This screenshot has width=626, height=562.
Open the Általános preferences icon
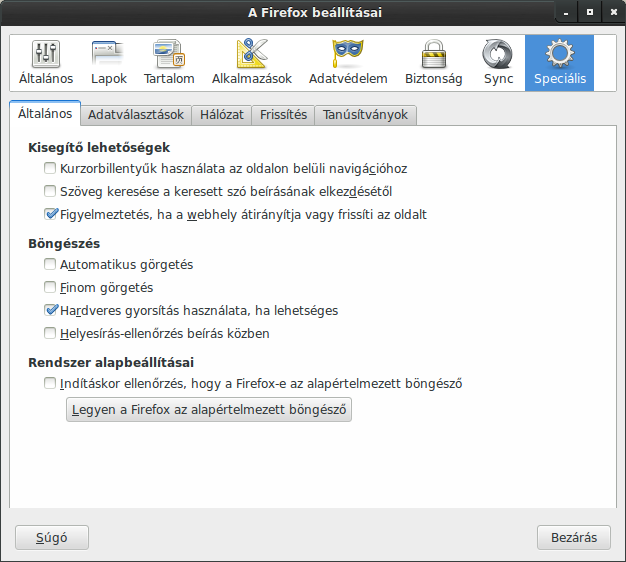(46, 63)
